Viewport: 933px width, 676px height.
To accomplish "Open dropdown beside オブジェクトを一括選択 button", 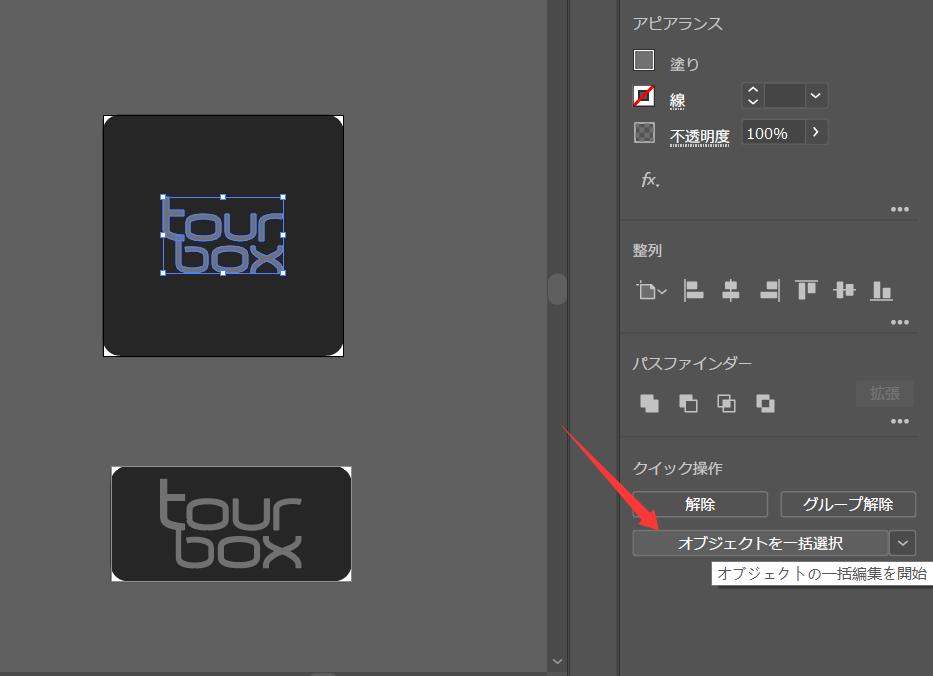I will (x=903, y=543).
